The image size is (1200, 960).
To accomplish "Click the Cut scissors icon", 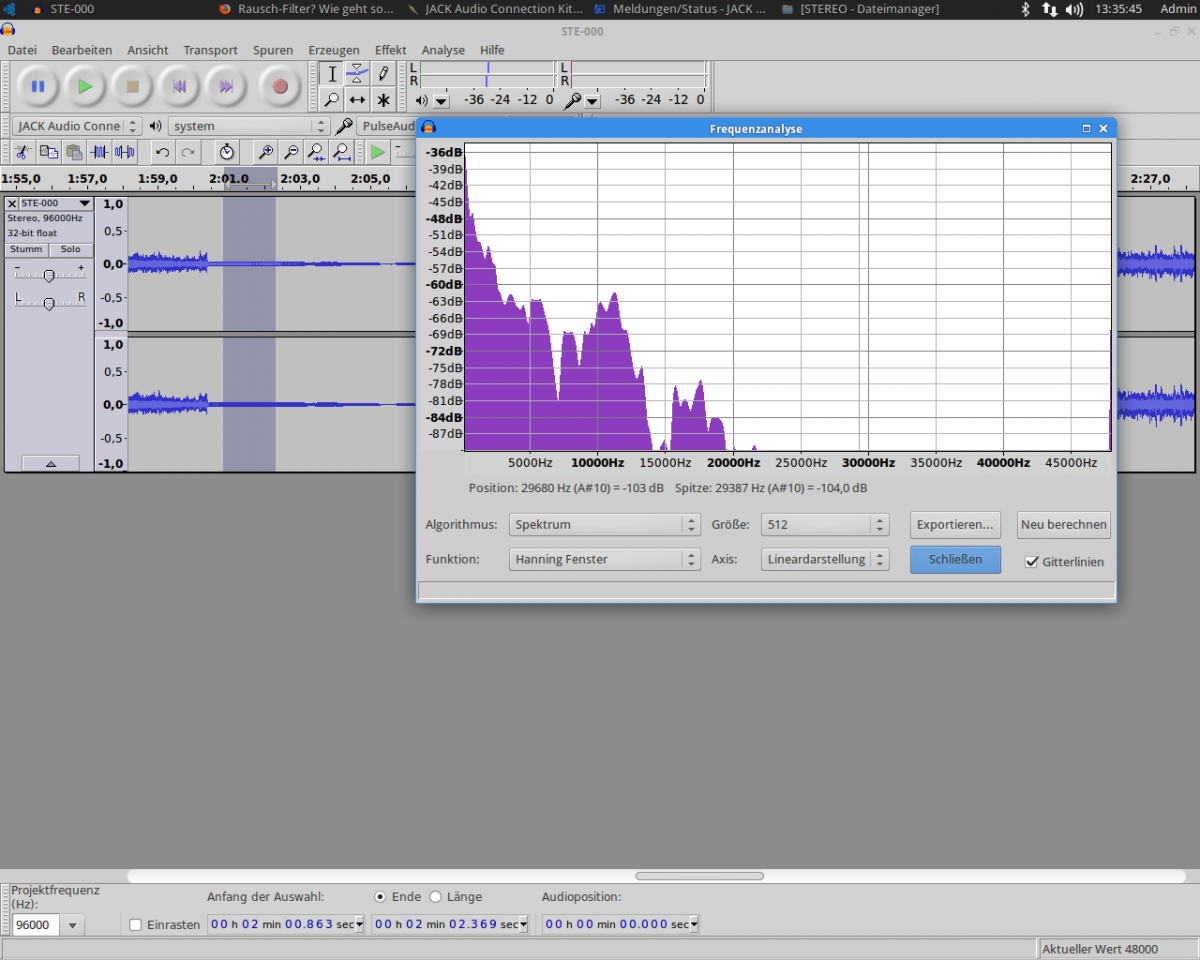I will coord(21,152).
